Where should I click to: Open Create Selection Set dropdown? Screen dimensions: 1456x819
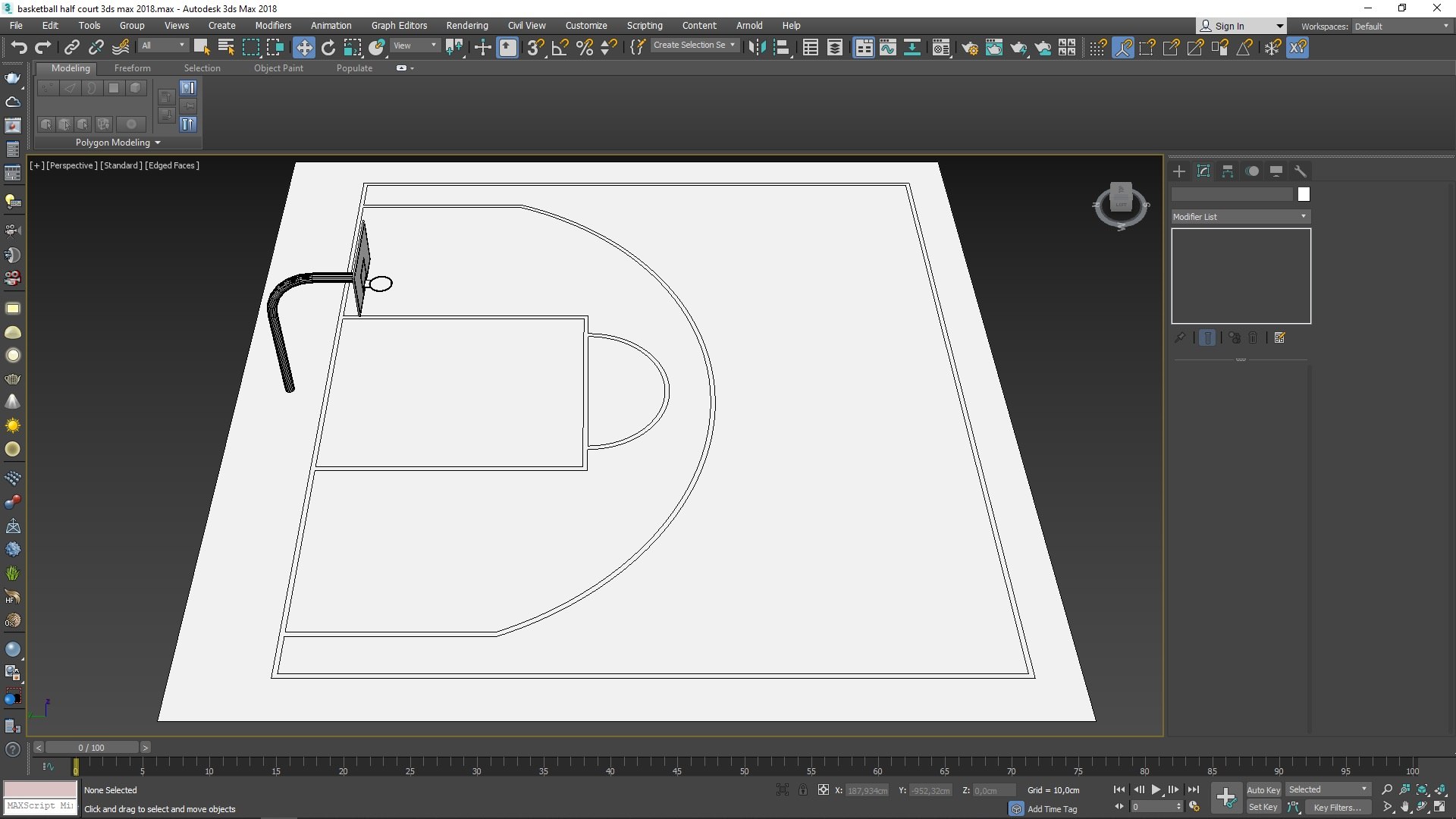click(694, 45)
